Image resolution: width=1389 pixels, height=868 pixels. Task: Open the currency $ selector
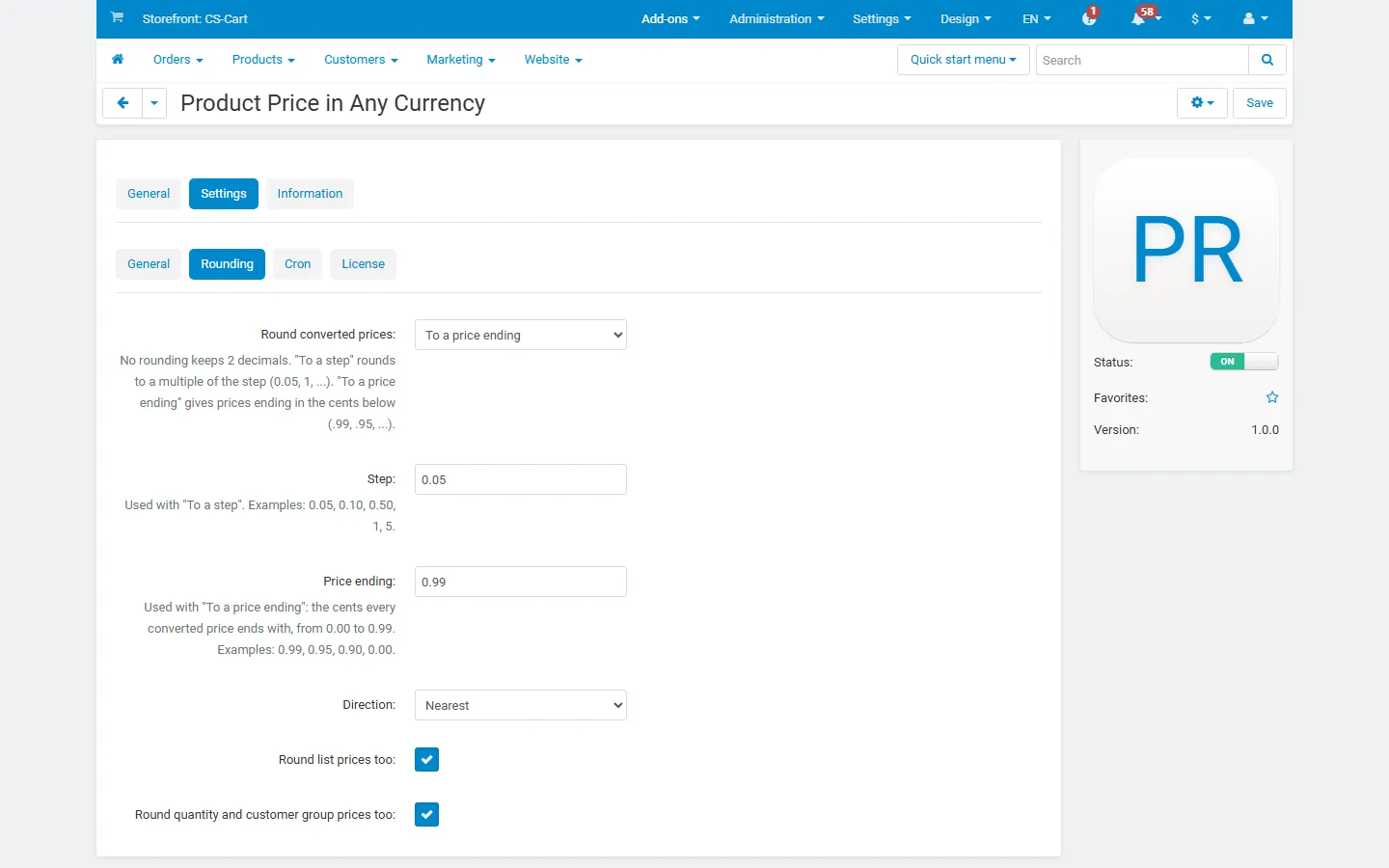1201,18
